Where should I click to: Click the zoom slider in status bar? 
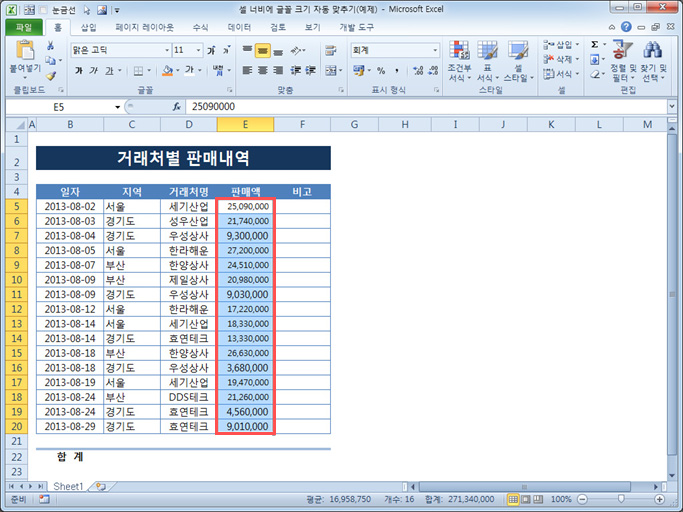pos(621,499)
